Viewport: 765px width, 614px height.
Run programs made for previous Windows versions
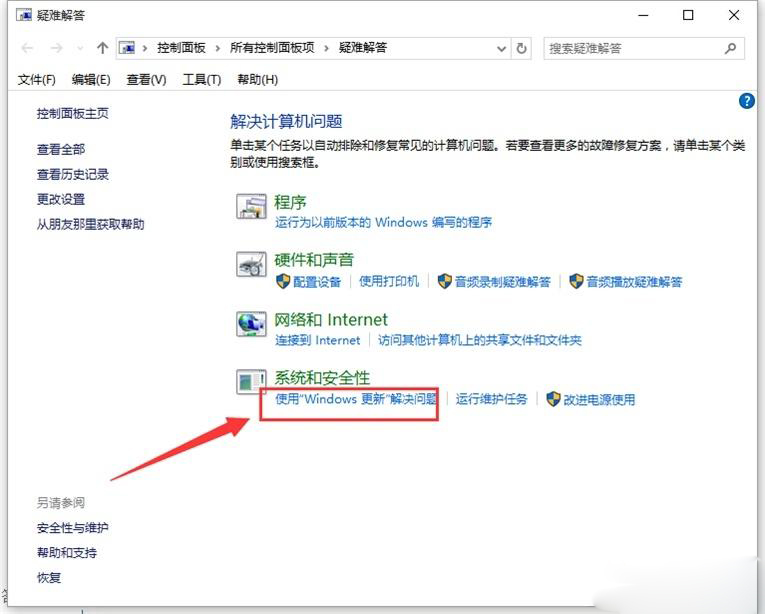pos(383,223)
